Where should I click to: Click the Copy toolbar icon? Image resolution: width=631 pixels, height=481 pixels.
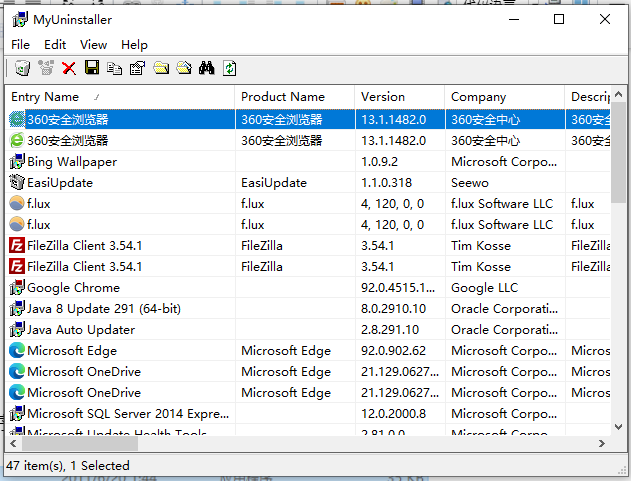(115, 68)
